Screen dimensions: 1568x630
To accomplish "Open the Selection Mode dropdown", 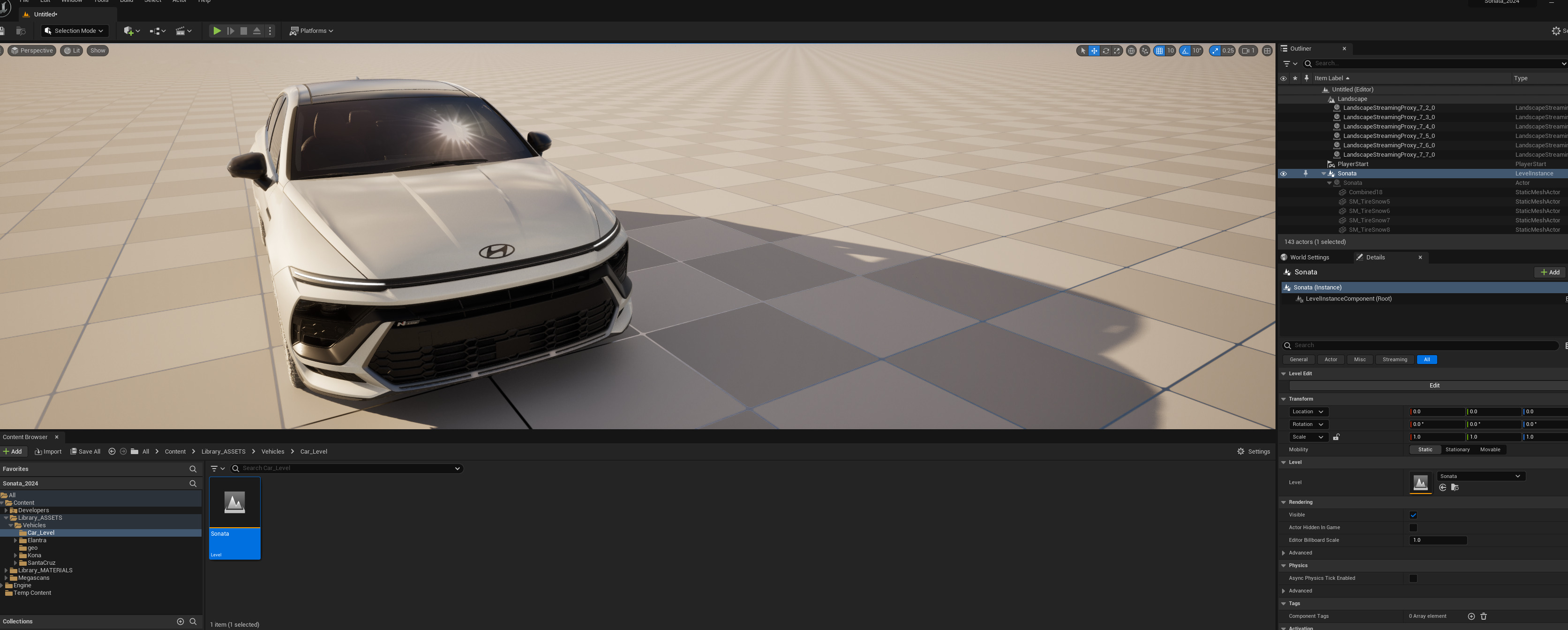I will coord(74,30).
